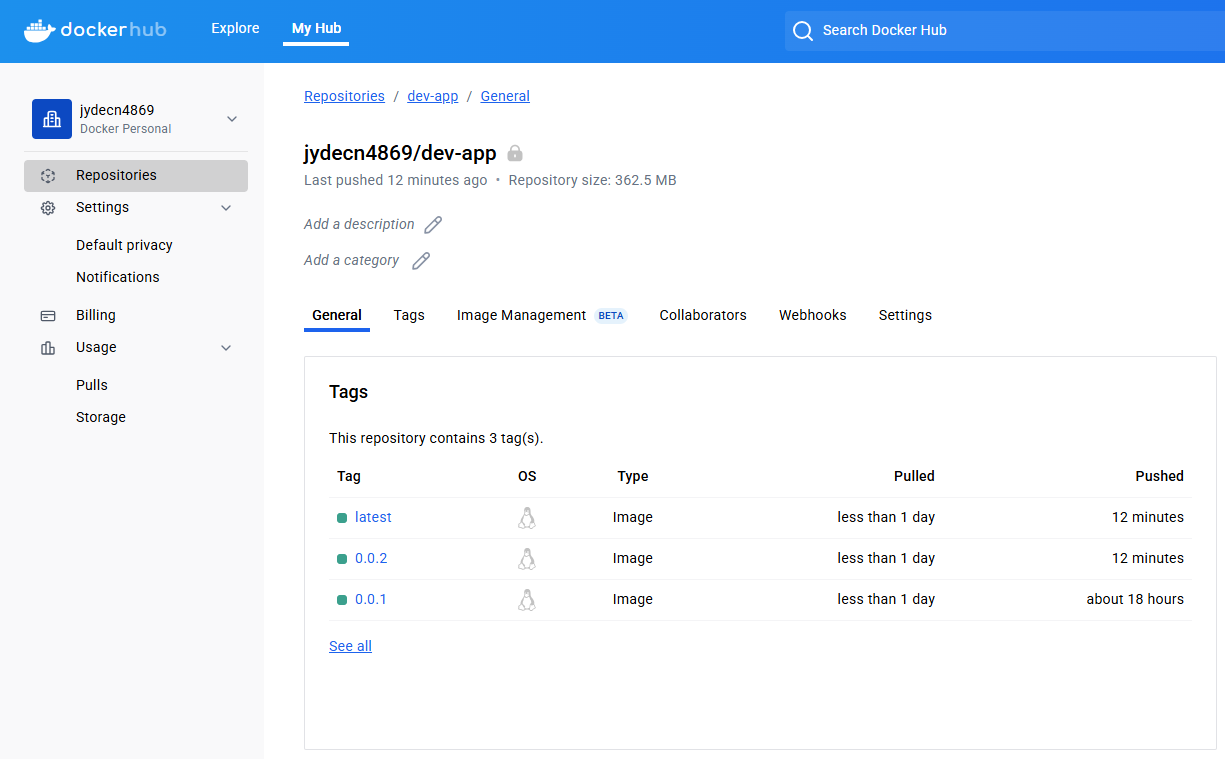Click the Pushed column header
This screenshot has height=759, width=1225.
pos(1160,476)
